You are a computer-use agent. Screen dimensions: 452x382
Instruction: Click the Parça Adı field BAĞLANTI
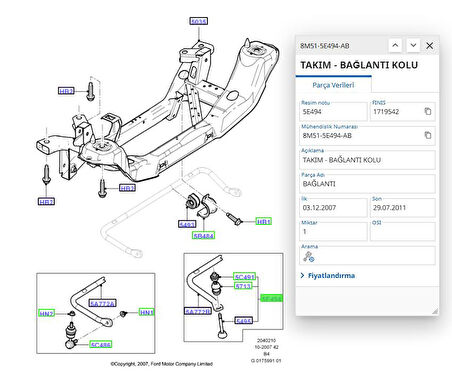point(367,184)
